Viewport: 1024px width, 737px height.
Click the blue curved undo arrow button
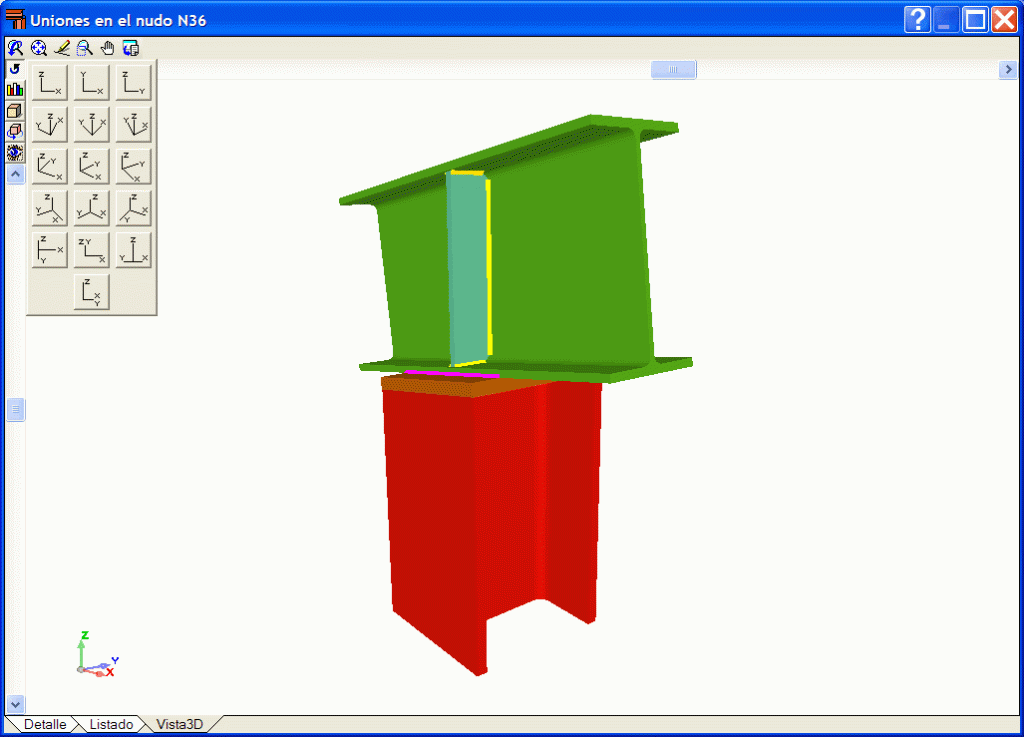pos(15,69)
